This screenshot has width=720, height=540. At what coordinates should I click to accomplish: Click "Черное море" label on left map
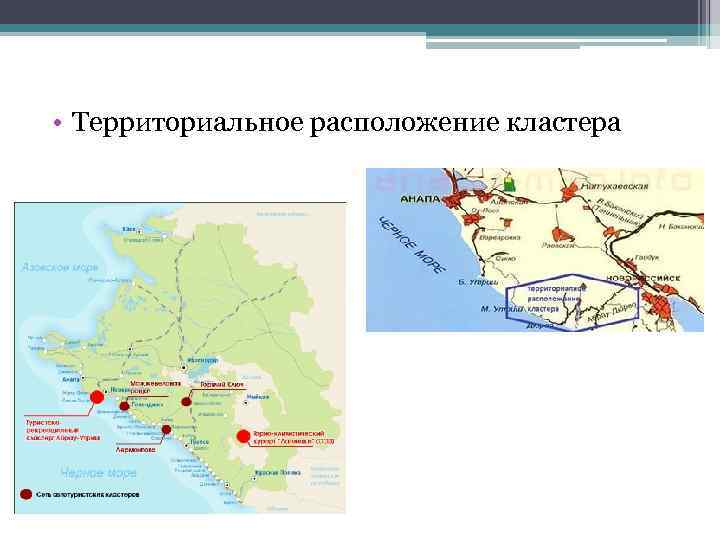click(x=99, y=472)
